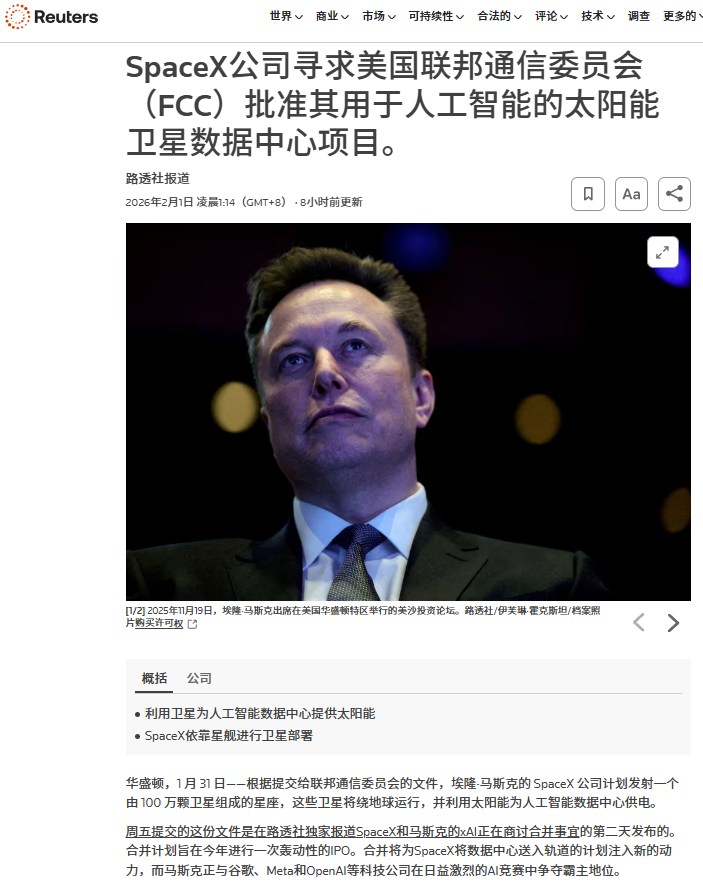Open the Aa text size settings
Screen dimensions: 703x883
(x=631, y=194)
